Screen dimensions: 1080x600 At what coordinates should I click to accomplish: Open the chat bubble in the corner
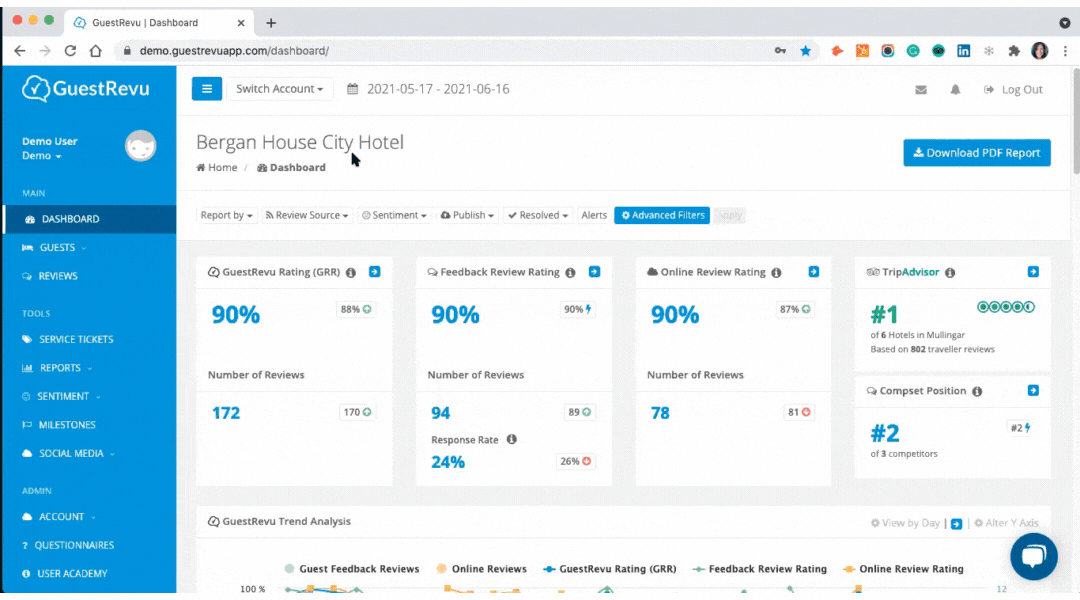pyautogui.click(x=1034, y=556)
